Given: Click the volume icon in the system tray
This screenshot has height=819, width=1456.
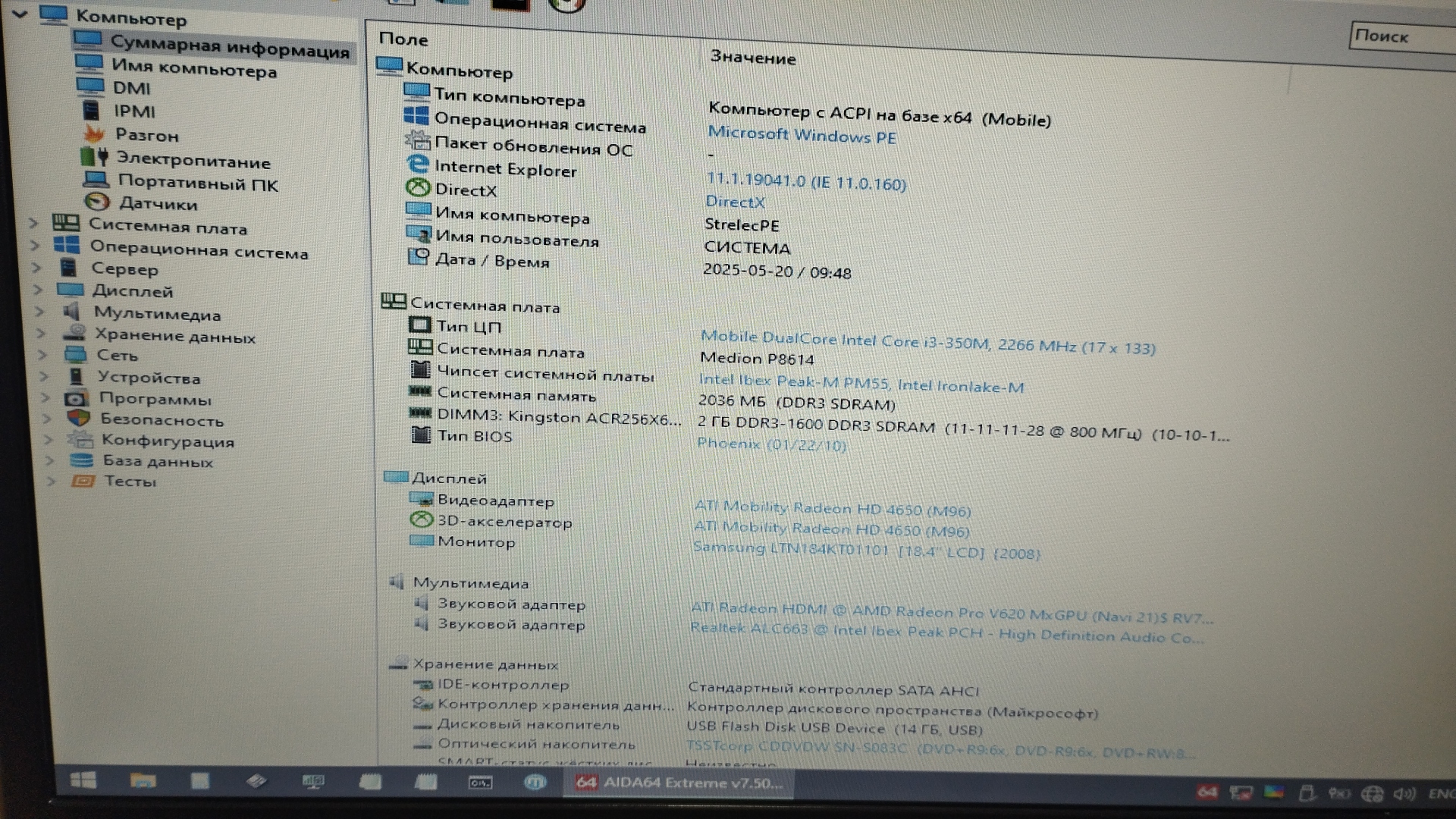Looking at the screenshot, I should click(x=1403, y=794).
